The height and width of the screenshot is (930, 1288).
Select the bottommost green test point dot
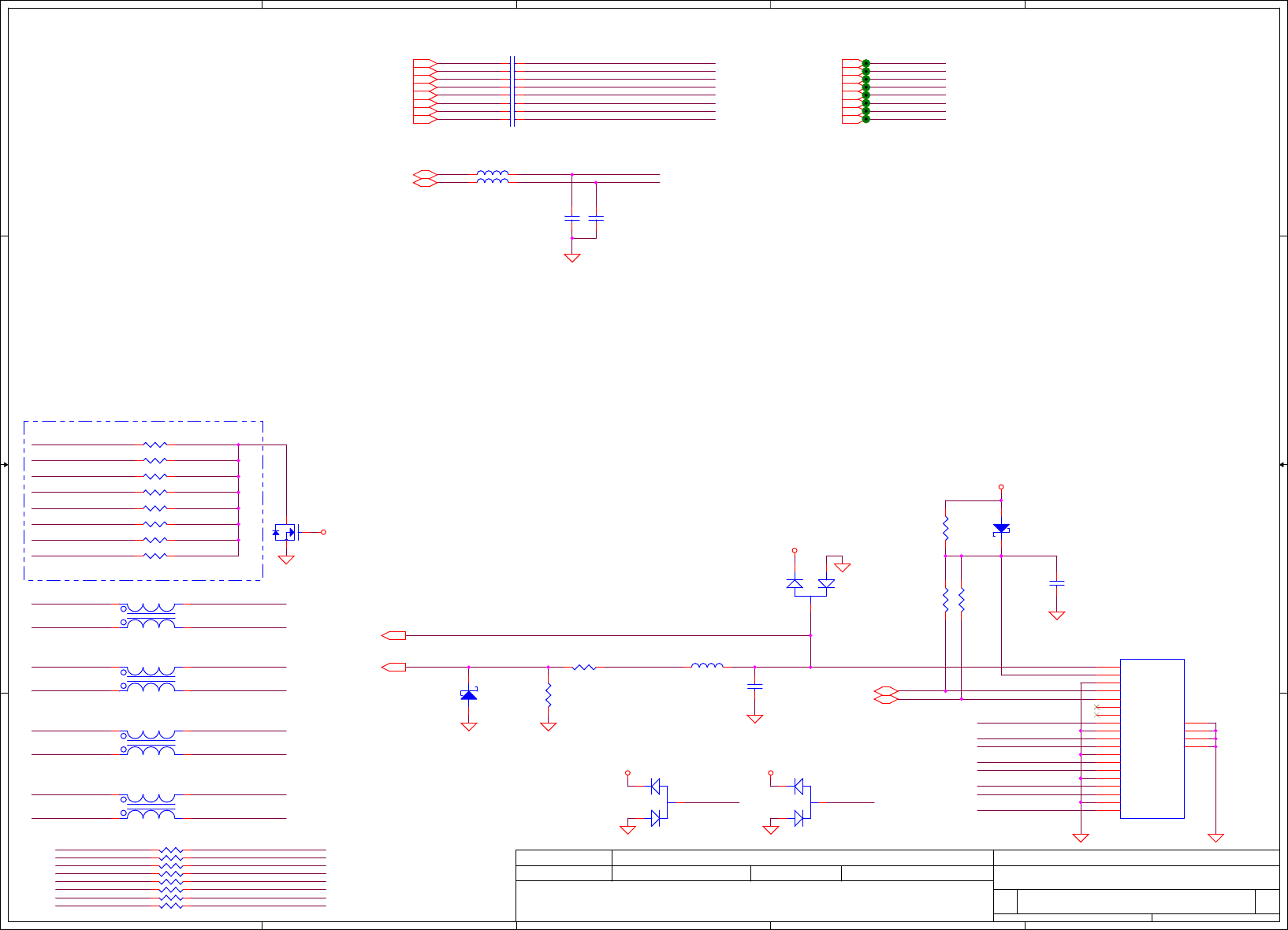point(865,119)
